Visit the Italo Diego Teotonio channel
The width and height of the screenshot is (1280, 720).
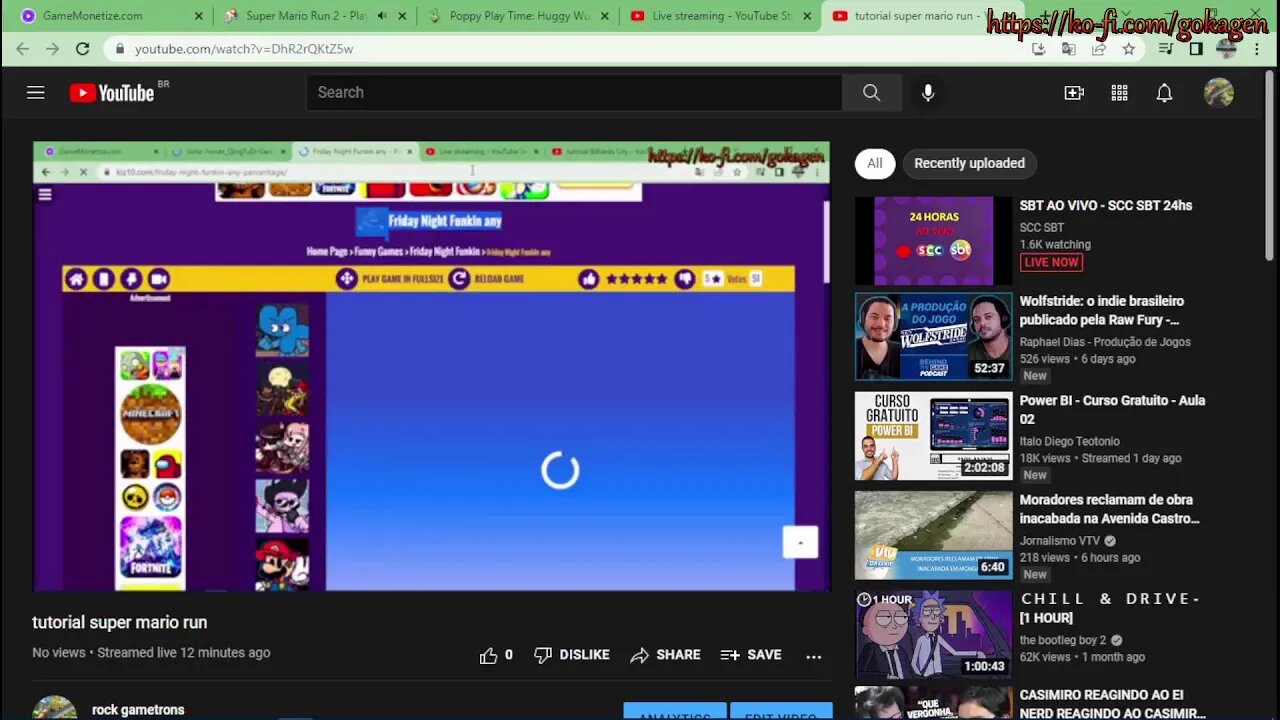[x=1070, y=441]
